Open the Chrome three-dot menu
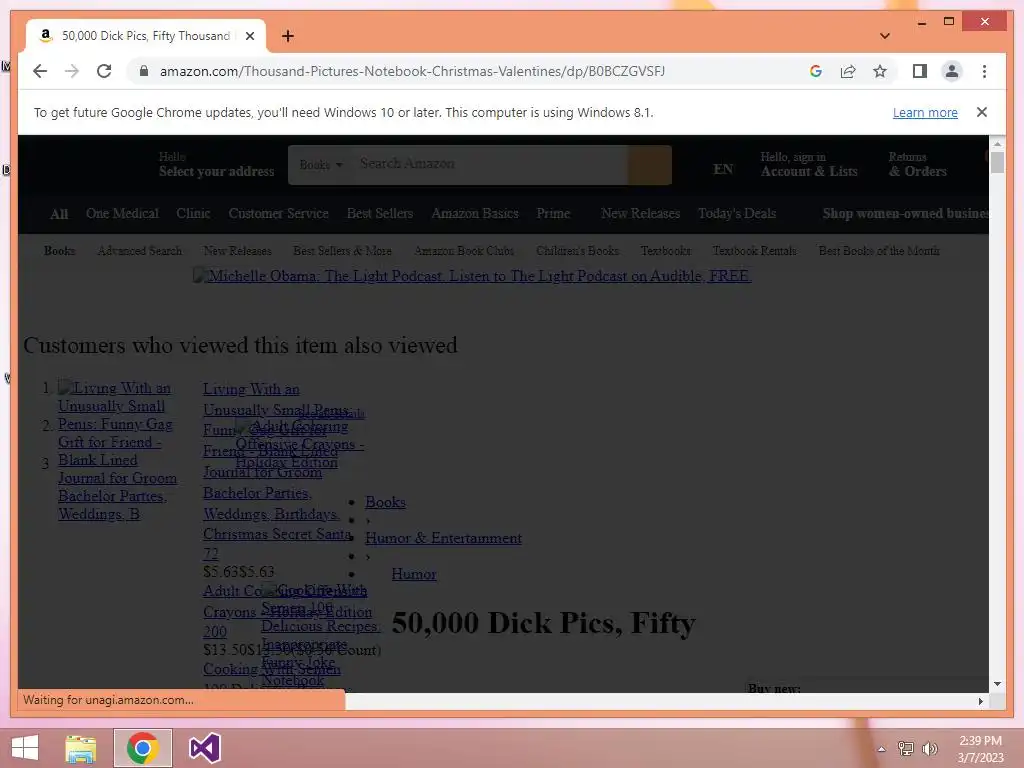Screen dimensions: 1024x768 984,71
